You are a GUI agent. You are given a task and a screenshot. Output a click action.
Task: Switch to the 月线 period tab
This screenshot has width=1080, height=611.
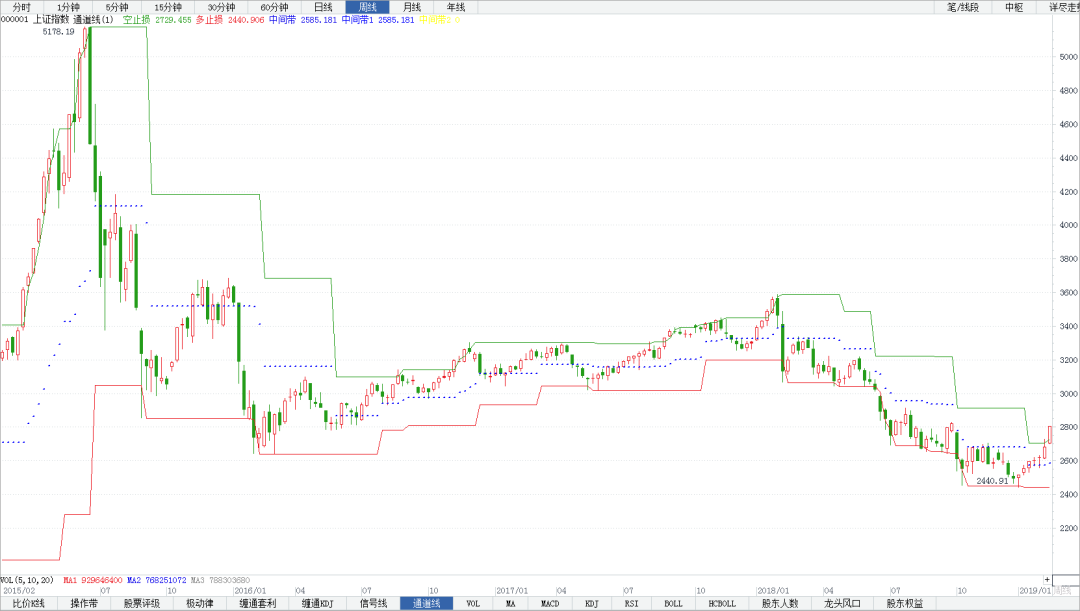(x=411, y=7)
